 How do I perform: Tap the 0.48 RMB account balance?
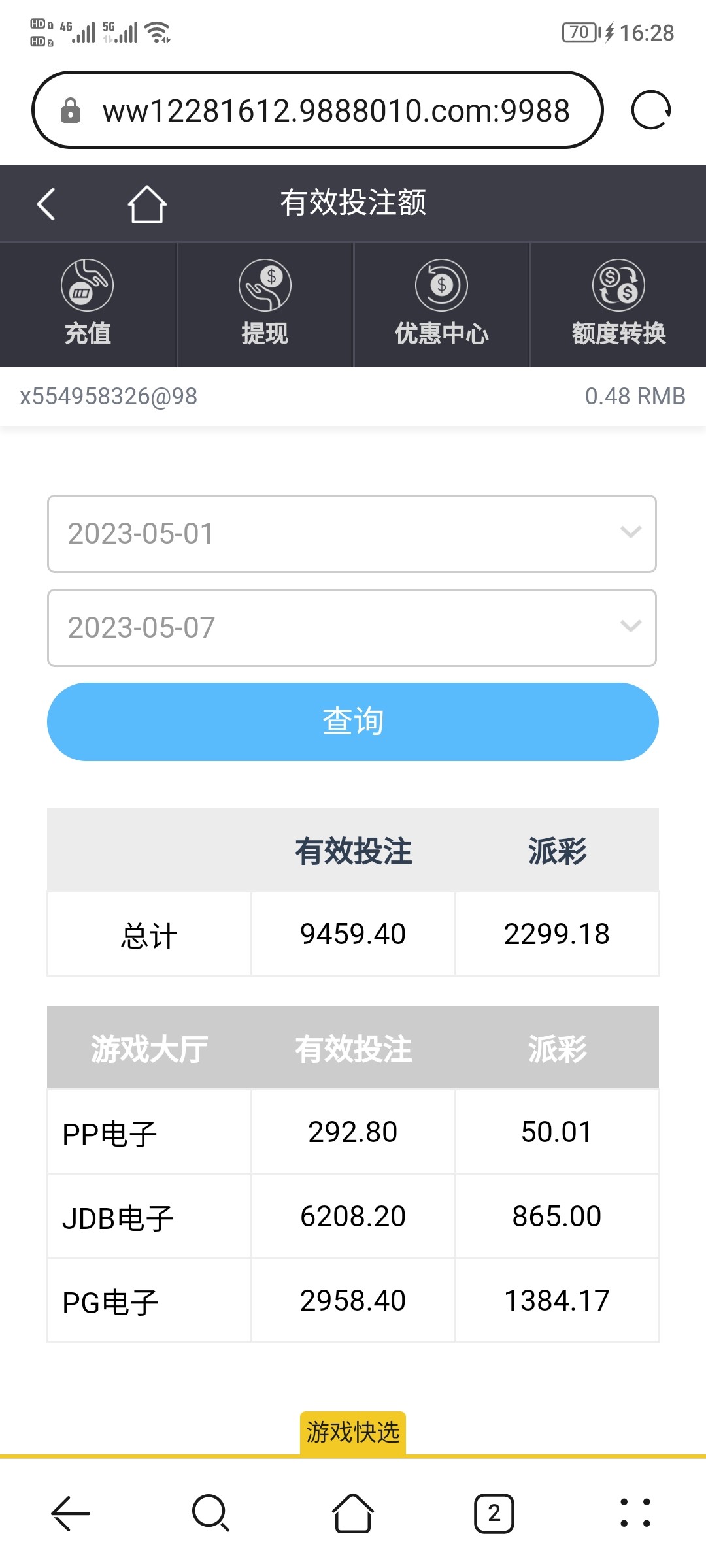point(635,396)
